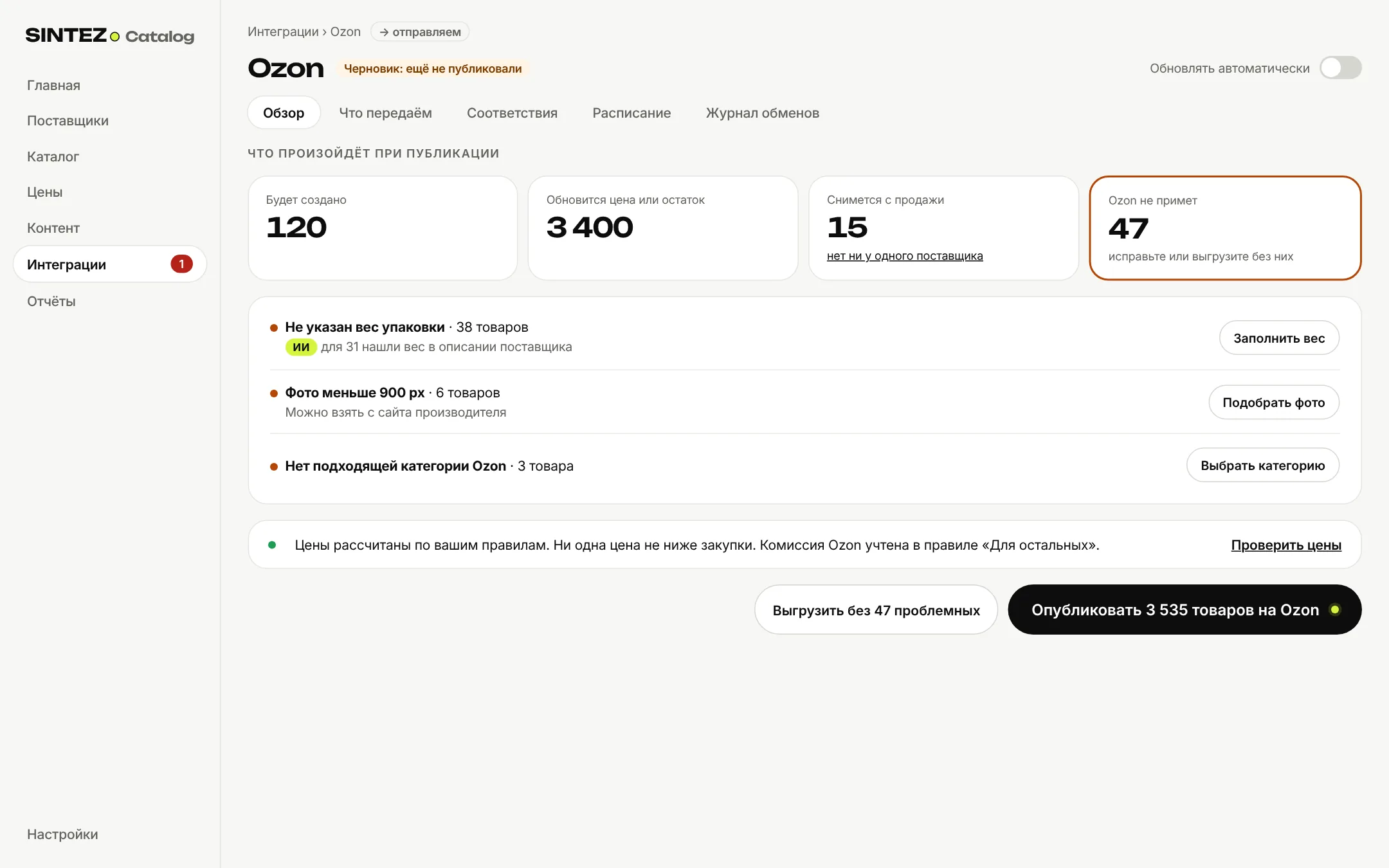
Task: Click the «Черновик: ещё не публиковали» badge
Action: (x=433, y=68)
